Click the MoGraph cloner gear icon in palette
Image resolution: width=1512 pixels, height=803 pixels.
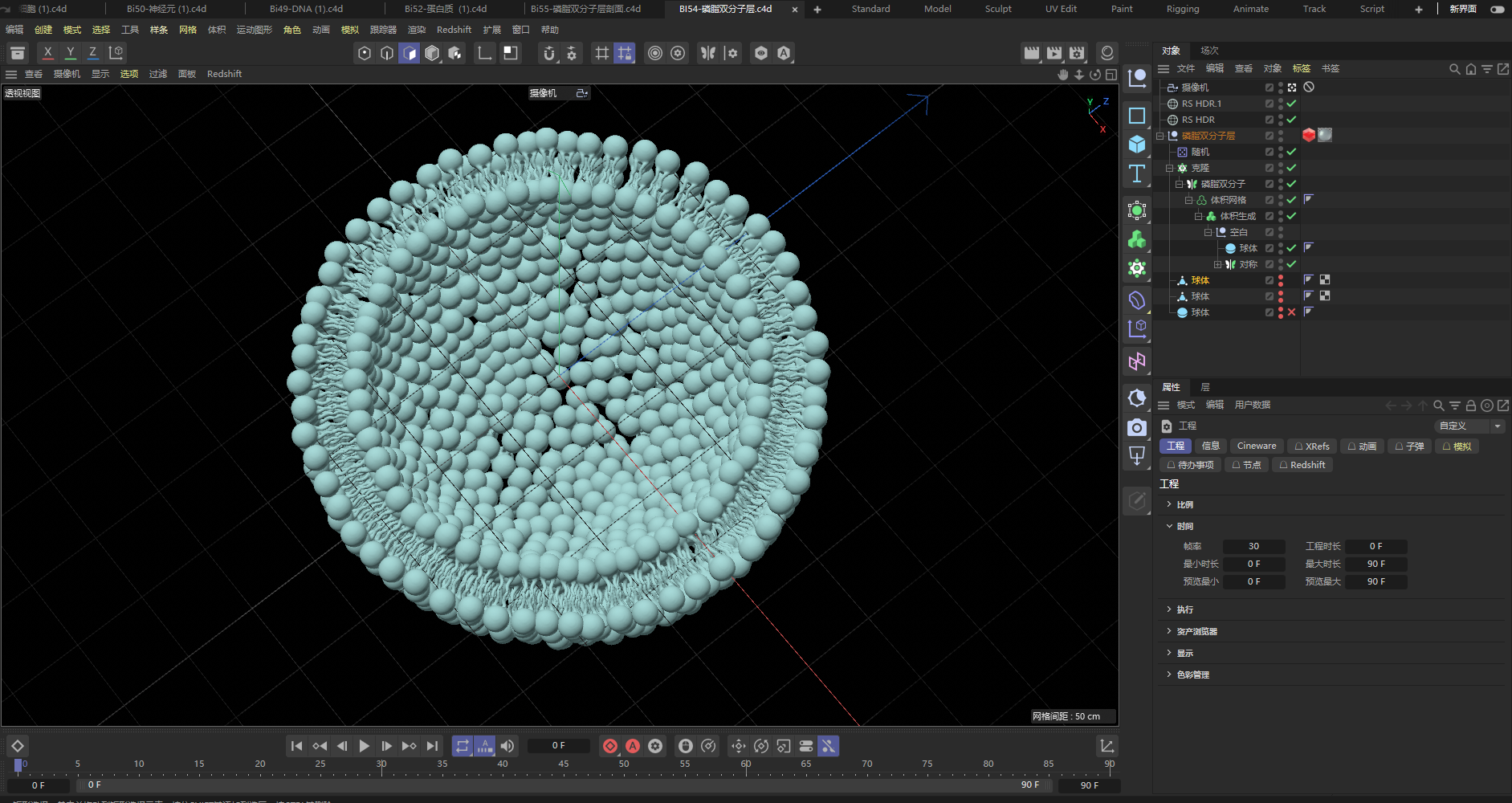click(x=1137, y=268)
